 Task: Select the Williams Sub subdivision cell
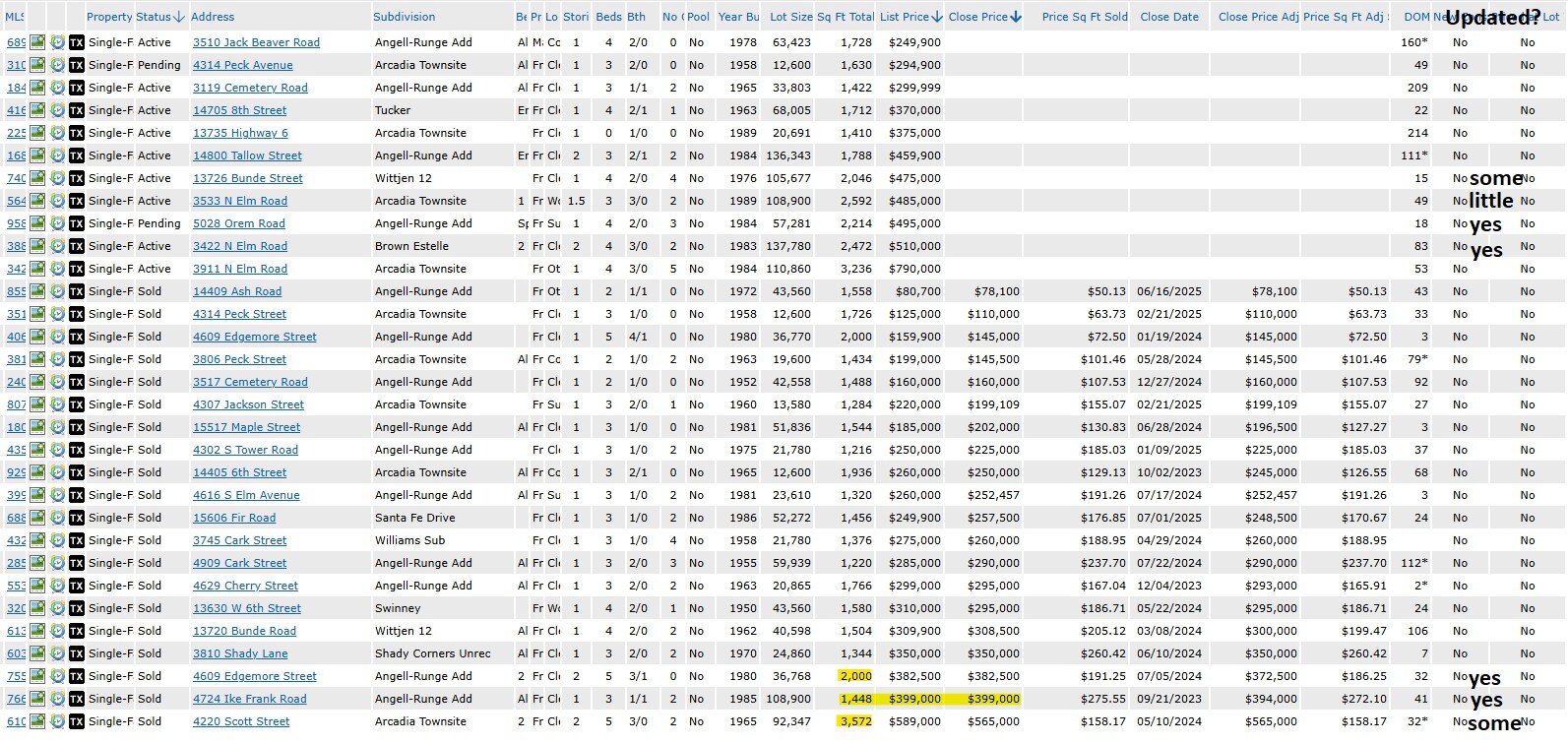coord(409,540)
